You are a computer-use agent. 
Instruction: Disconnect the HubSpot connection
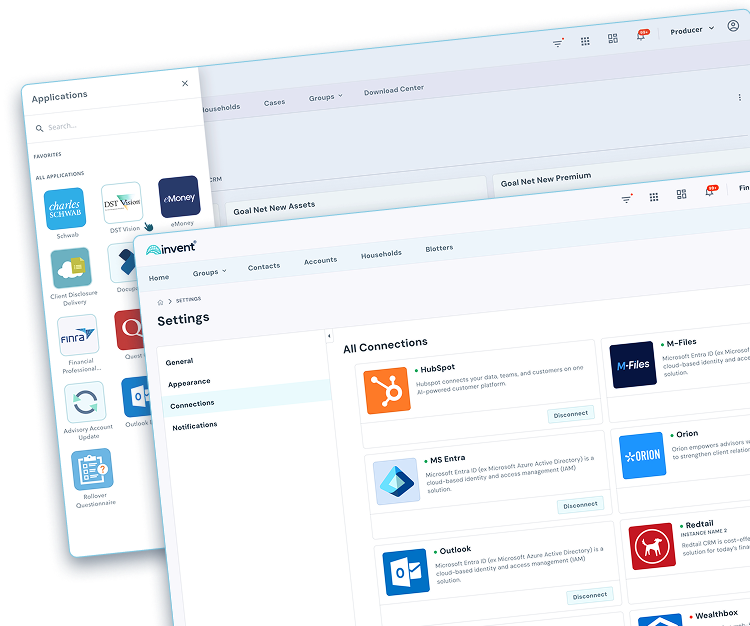coord(570,414)
